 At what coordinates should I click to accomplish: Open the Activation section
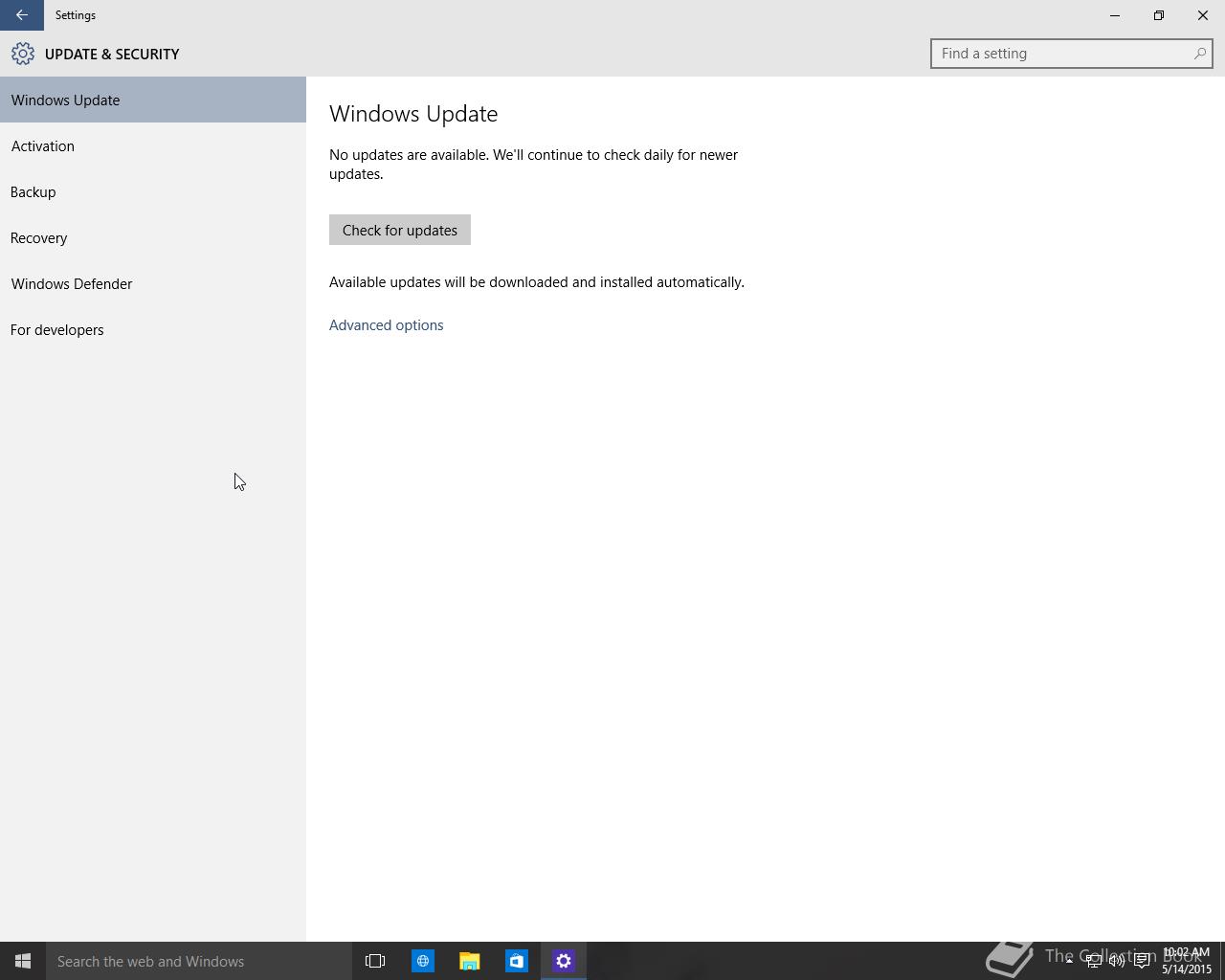click(x=153, y=145)
